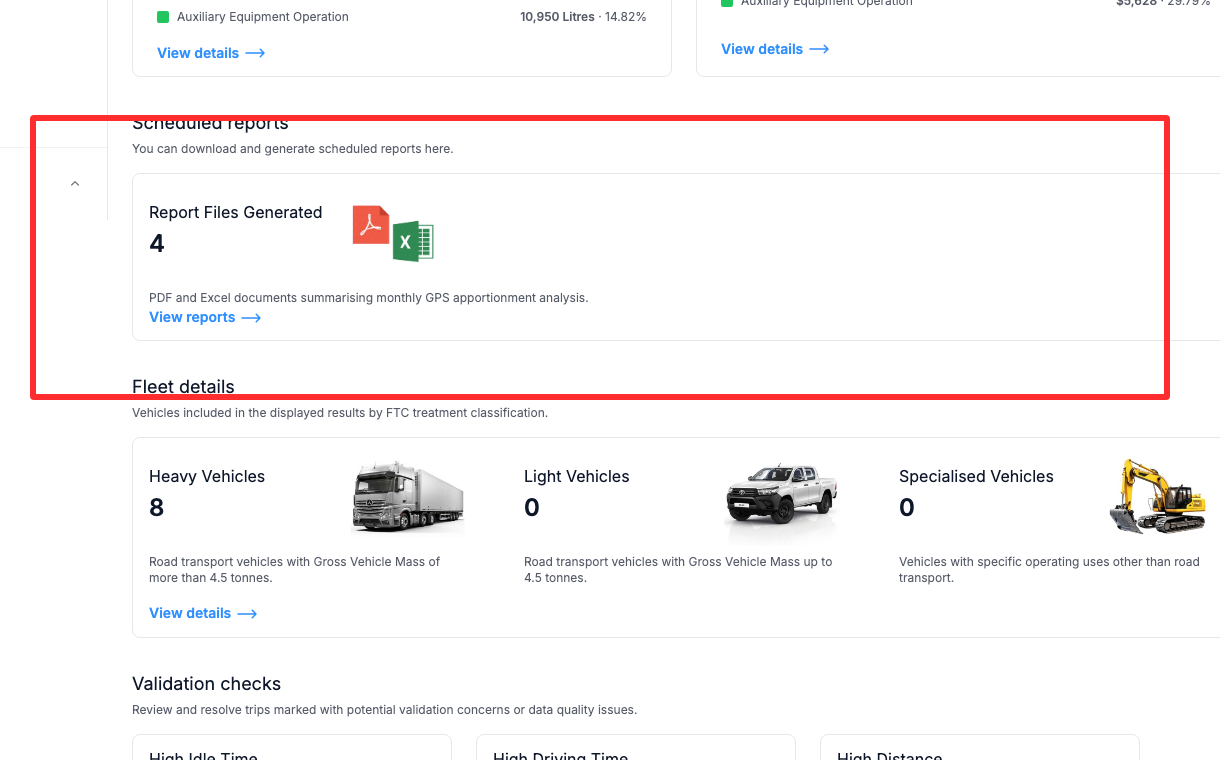
Task: Open View details under Heavy Vehicles
Action: pyautogui.click(x=190, y=613)
